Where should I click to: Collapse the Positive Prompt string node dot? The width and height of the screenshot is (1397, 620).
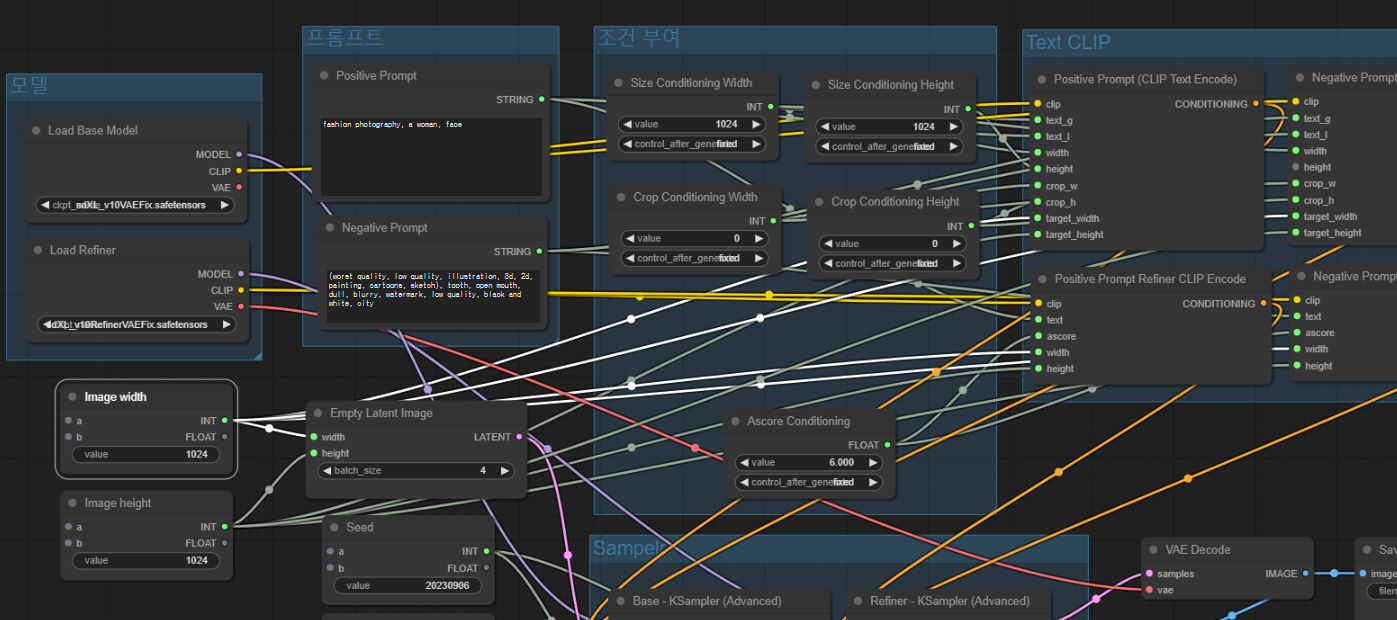tap(325, 76)
